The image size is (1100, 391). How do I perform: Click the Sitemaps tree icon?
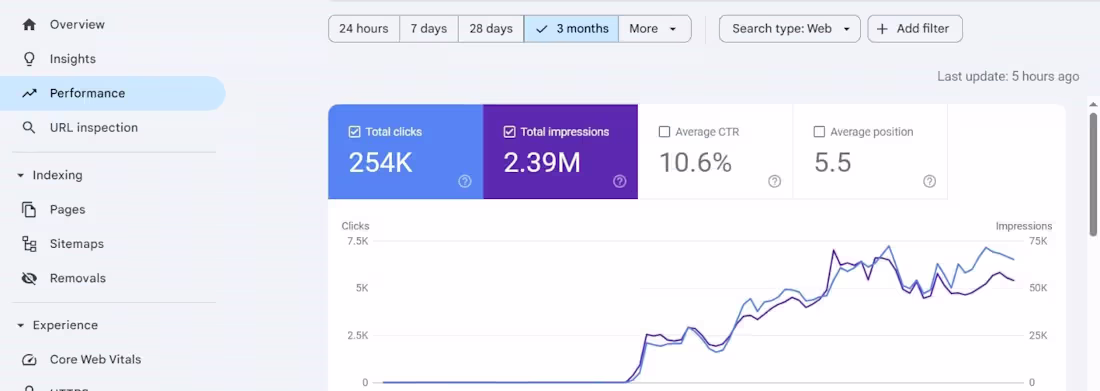point(29,244)
